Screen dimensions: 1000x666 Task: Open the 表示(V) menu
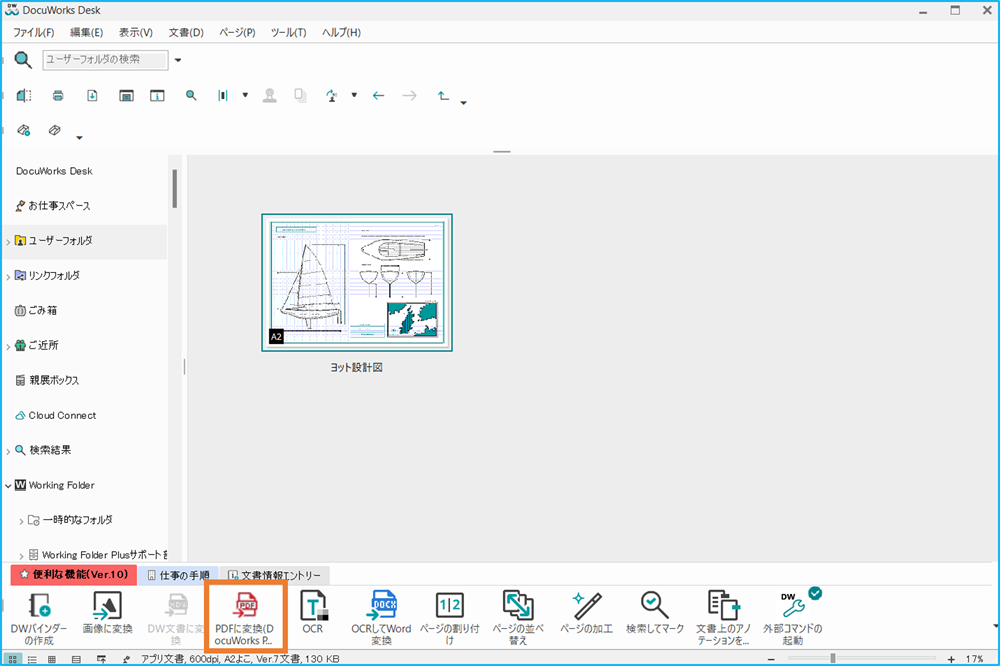coord(136,33)
